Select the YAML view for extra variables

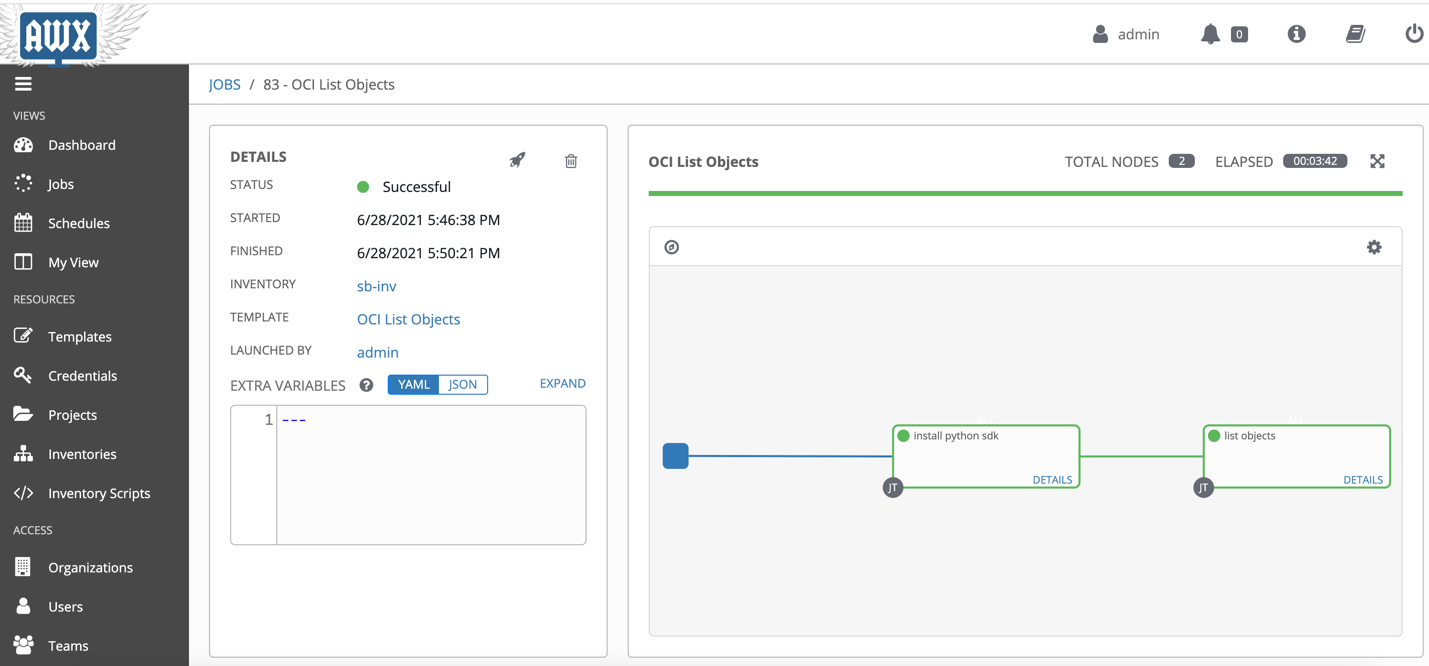click(413, 384)
